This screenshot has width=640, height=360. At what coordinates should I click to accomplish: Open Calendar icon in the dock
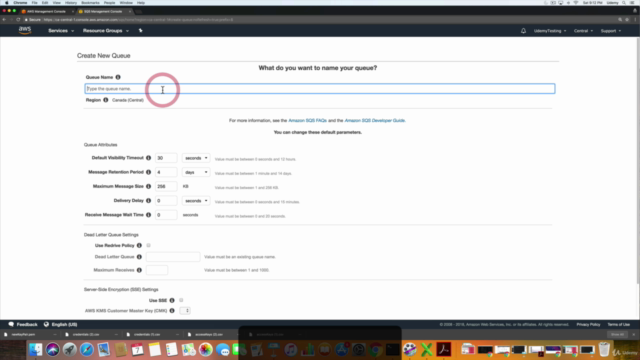(138, 350)
